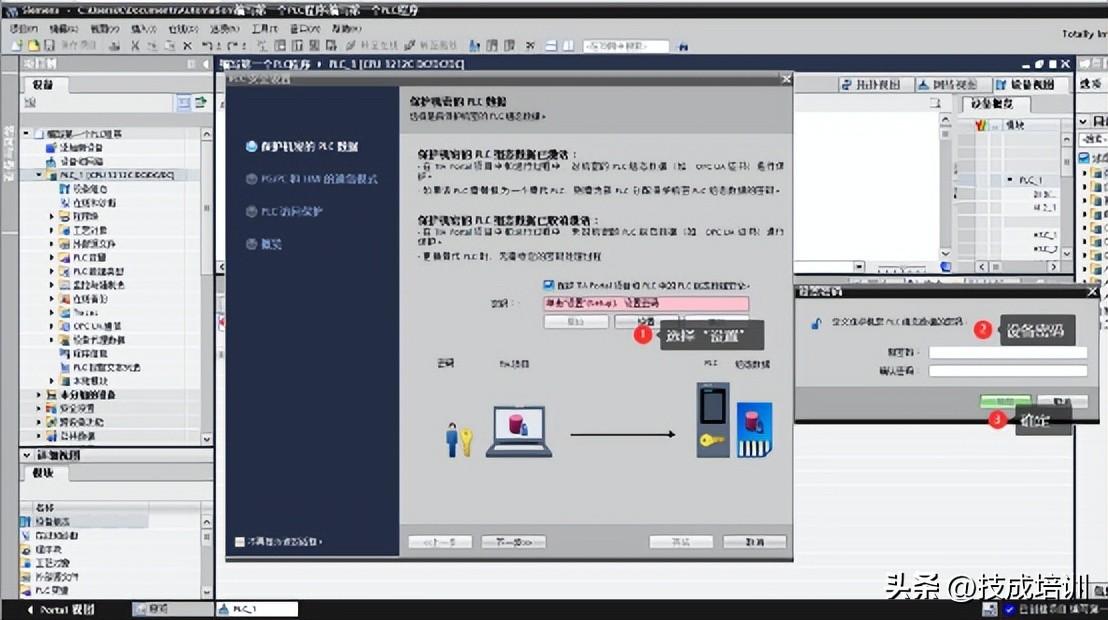Image resolution: width=1108 pixels, height=620 pixels.
Task: Click the search icon beside the project search field
Action: [683, 46]
